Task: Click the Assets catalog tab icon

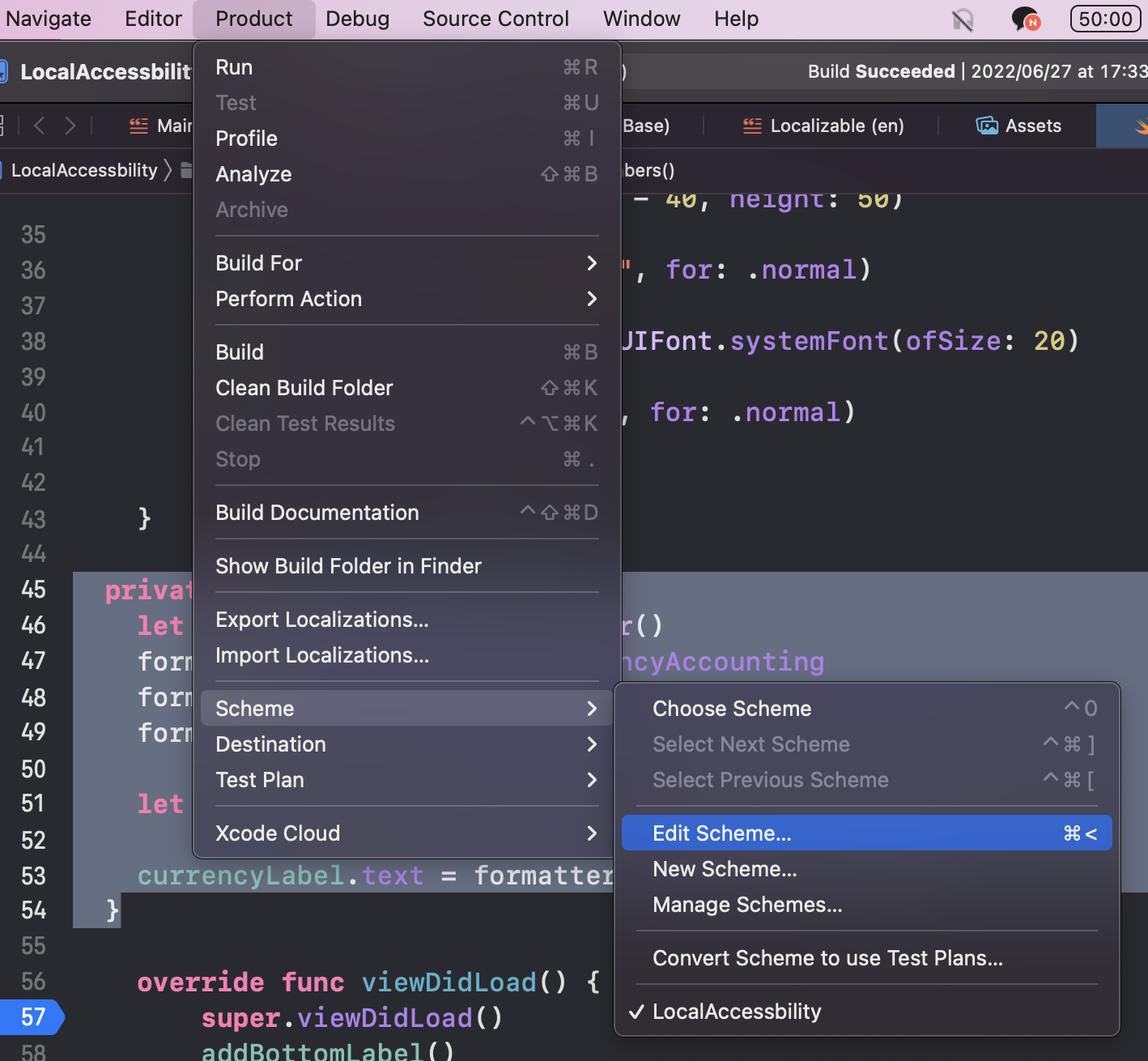Action: (987, 126)
